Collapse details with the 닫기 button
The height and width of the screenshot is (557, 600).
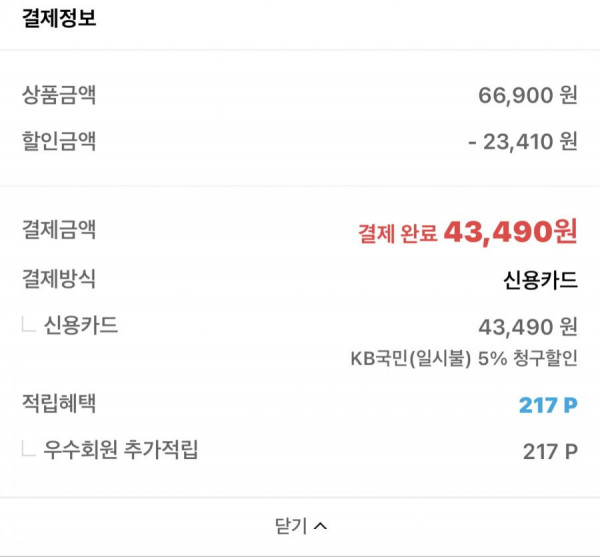point(301,526)
